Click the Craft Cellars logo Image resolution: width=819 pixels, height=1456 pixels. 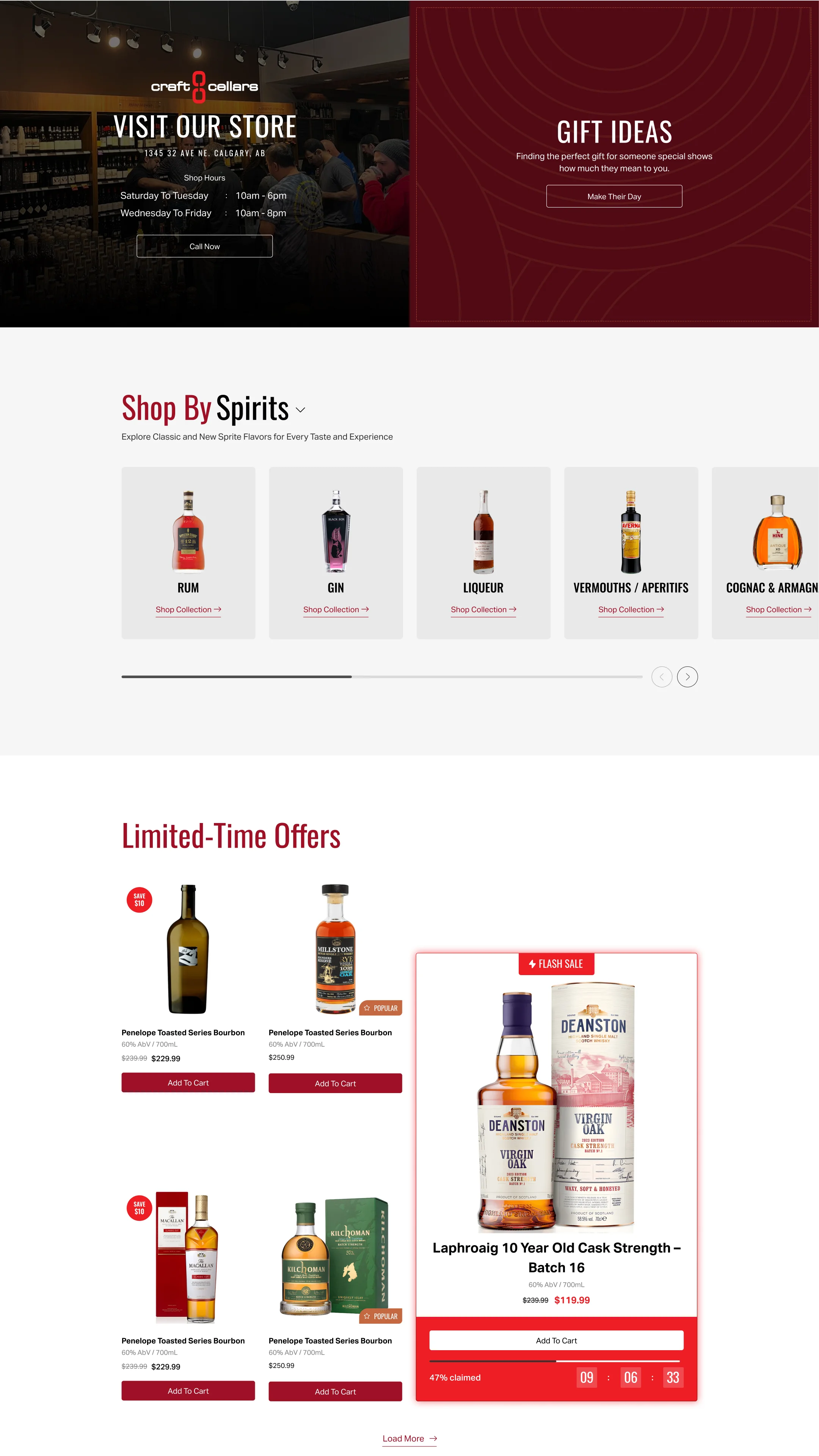pos(204,86)
